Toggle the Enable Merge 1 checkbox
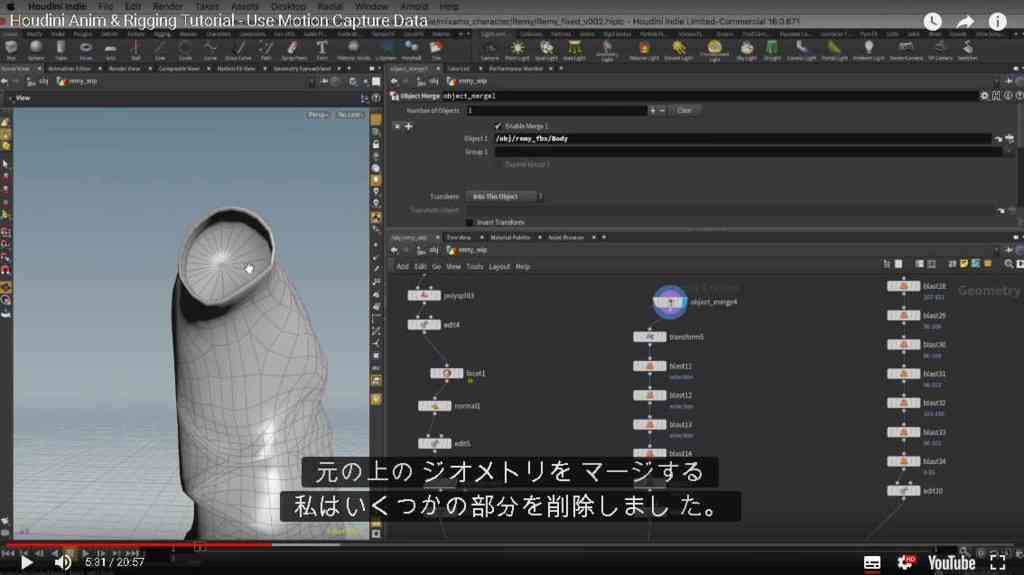 coord(498,125)
